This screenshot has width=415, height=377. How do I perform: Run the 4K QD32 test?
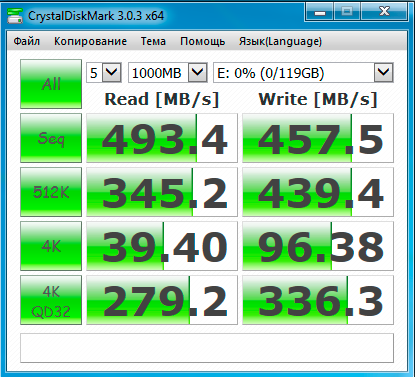(51, 300)
